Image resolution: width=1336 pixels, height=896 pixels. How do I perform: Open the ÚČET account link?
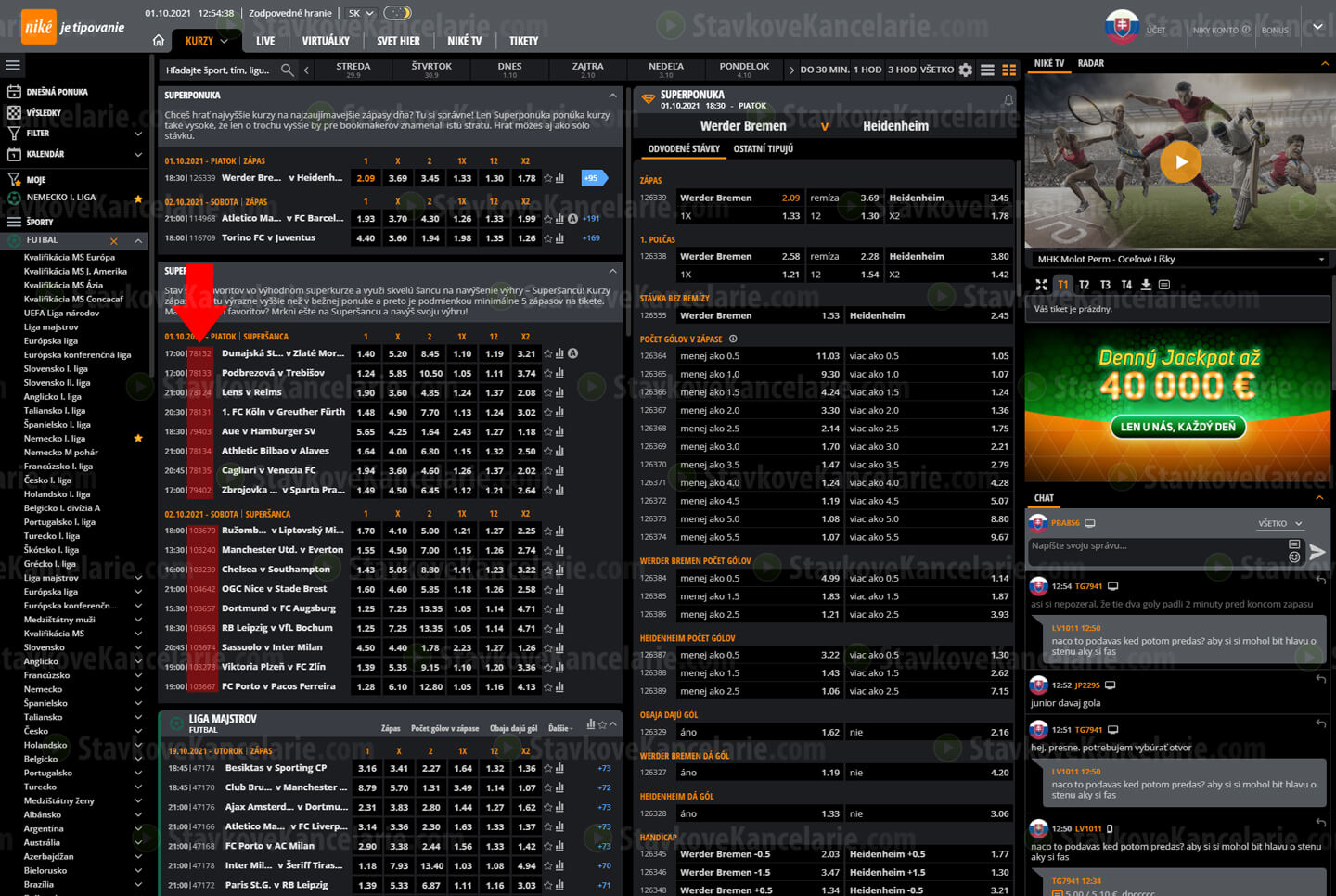tap(1156, 30)
